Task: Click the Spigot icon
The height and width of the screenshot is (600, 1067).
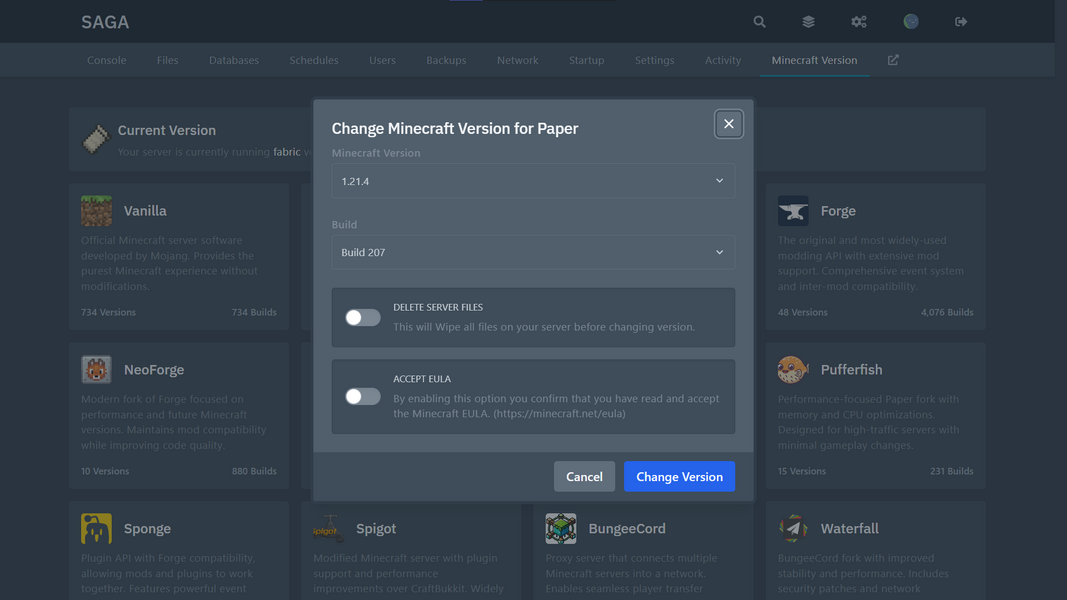Action: 328,529
